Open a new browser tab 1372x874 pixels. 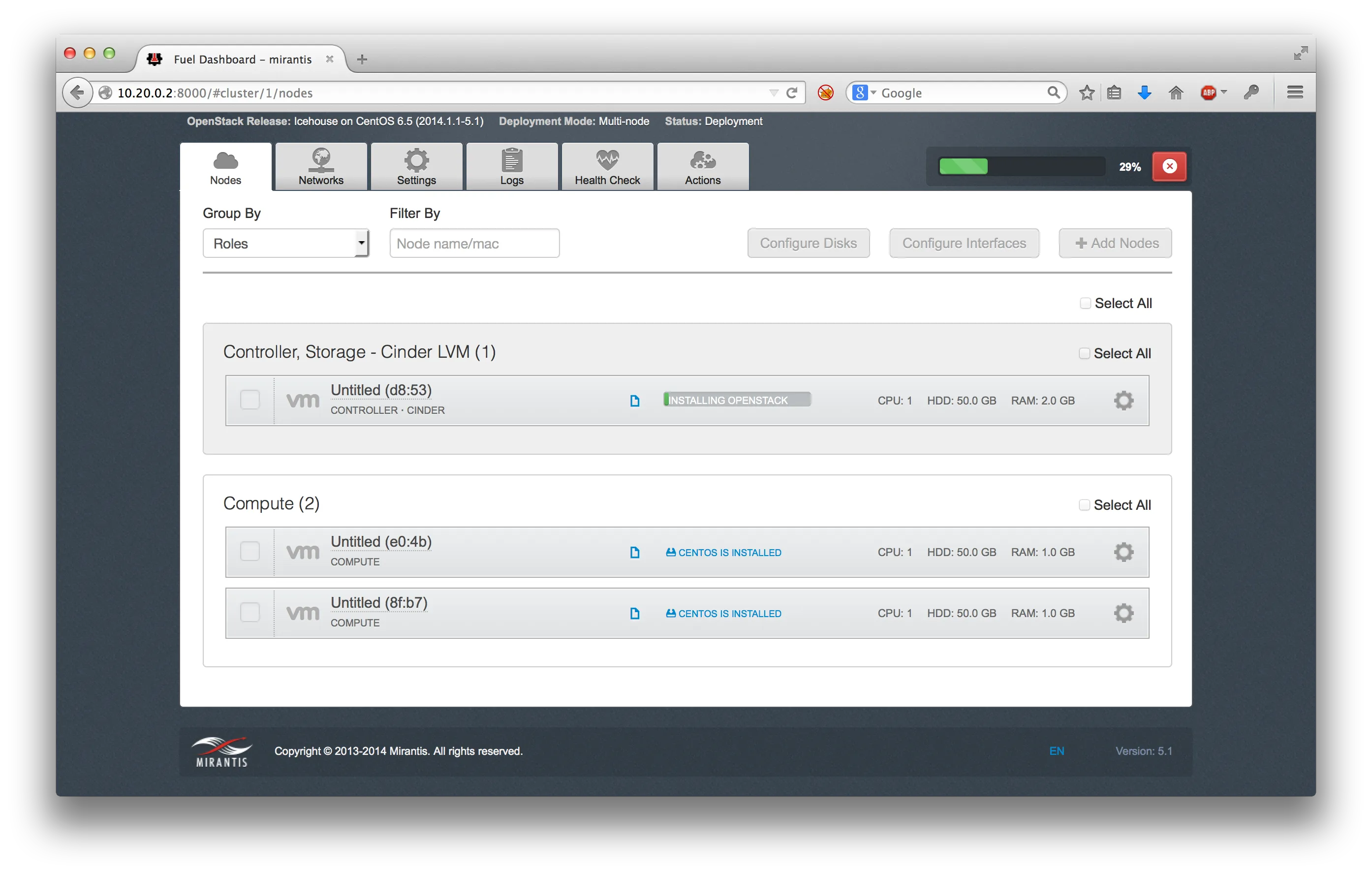pyautogui.click(x=362, y=59)
